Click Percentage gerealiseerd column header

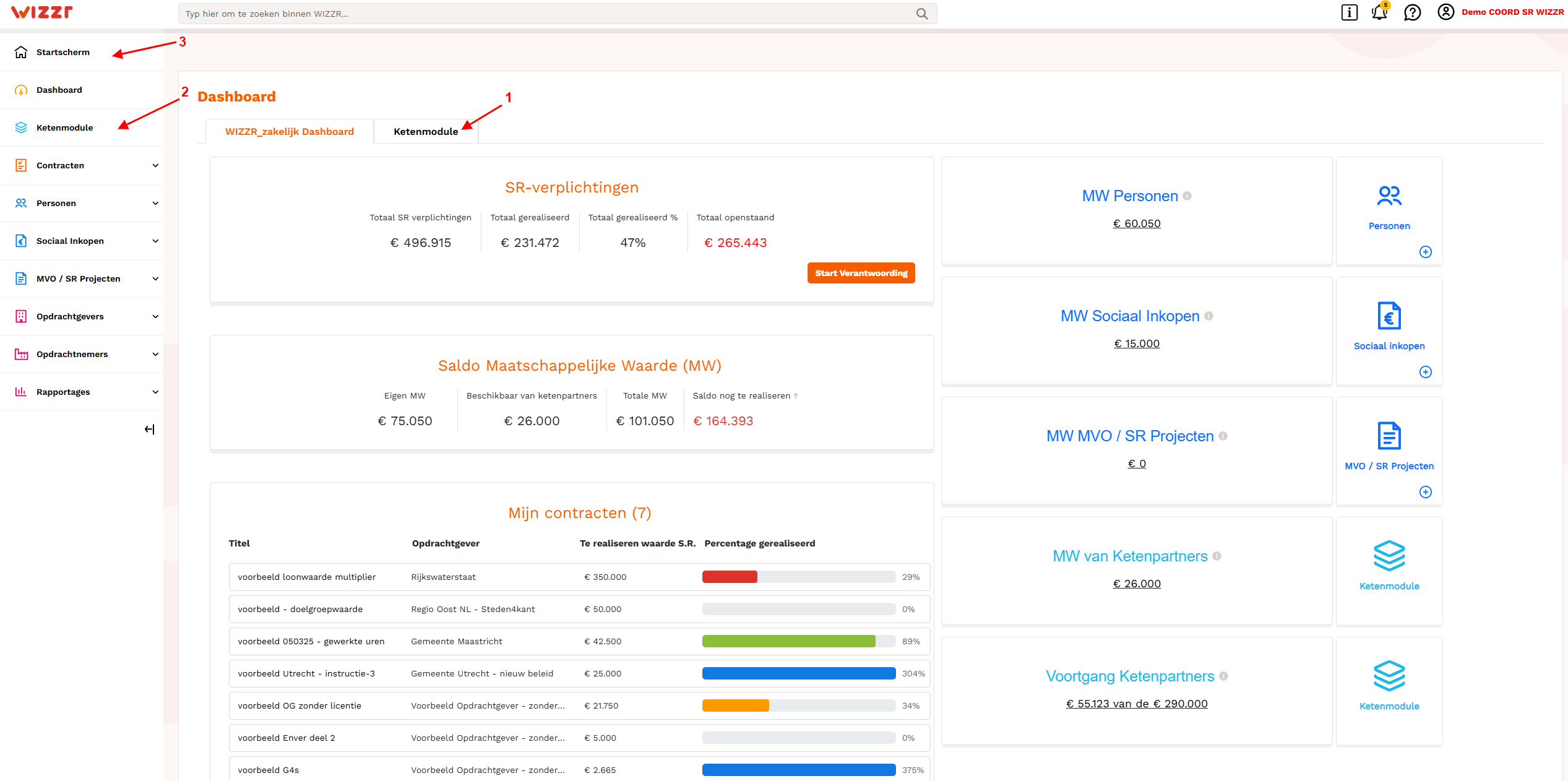pos(760,543)
